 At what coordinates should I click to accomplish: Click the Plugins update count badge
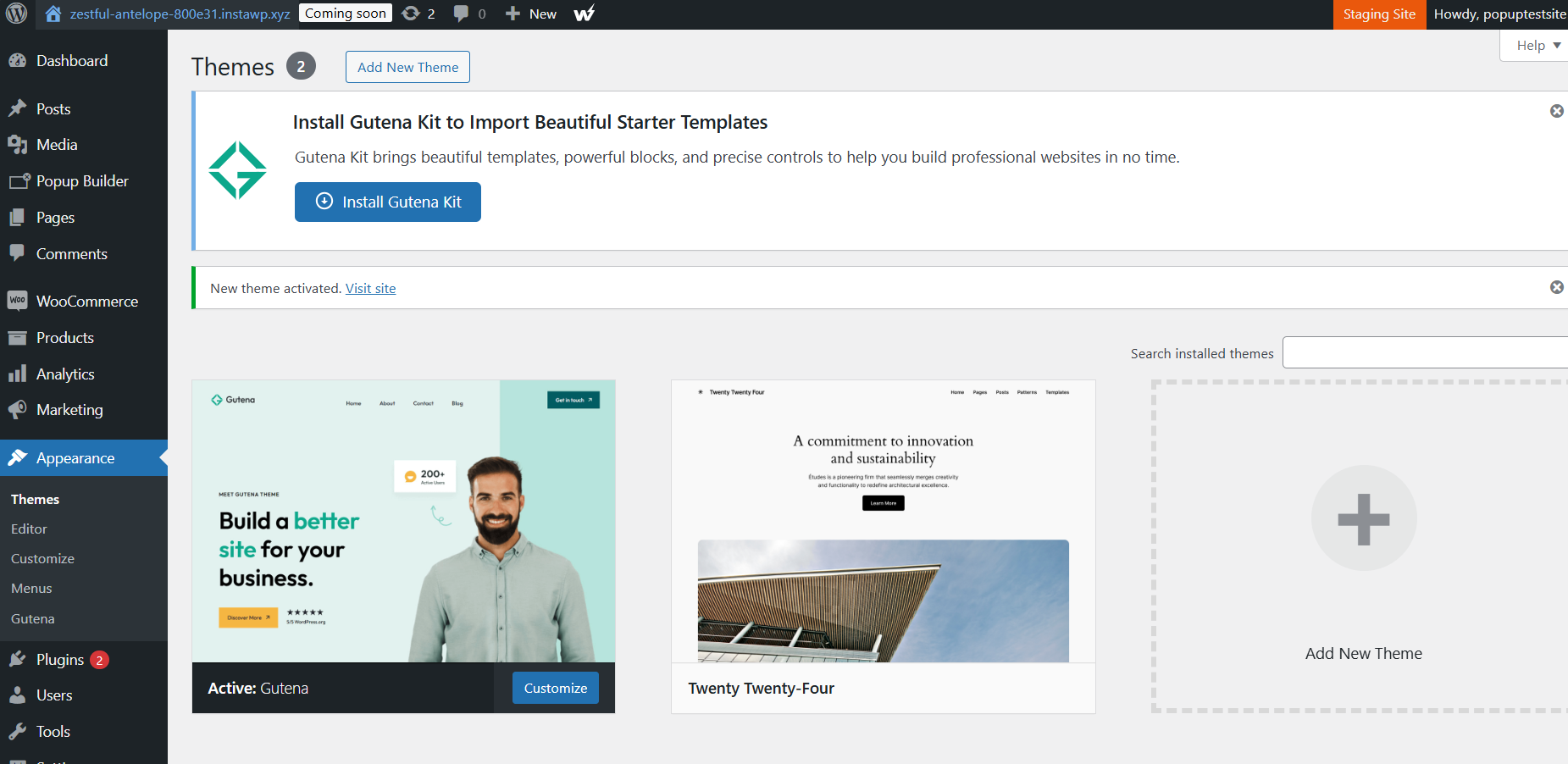[x=99, y=660]
